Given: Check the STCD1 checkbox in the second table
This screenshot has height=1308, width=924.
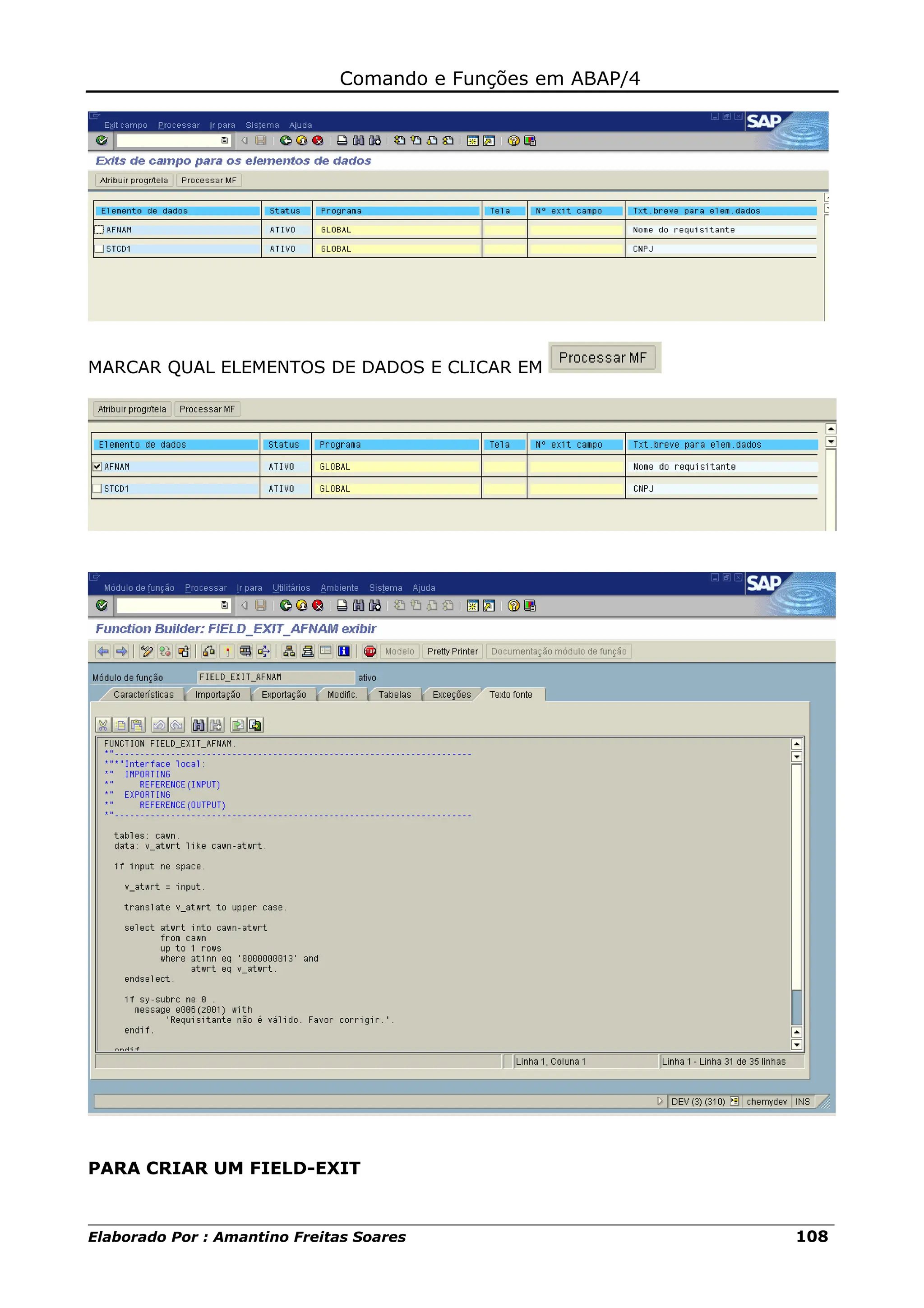Looking at the screenshot, I should [97, 489].
